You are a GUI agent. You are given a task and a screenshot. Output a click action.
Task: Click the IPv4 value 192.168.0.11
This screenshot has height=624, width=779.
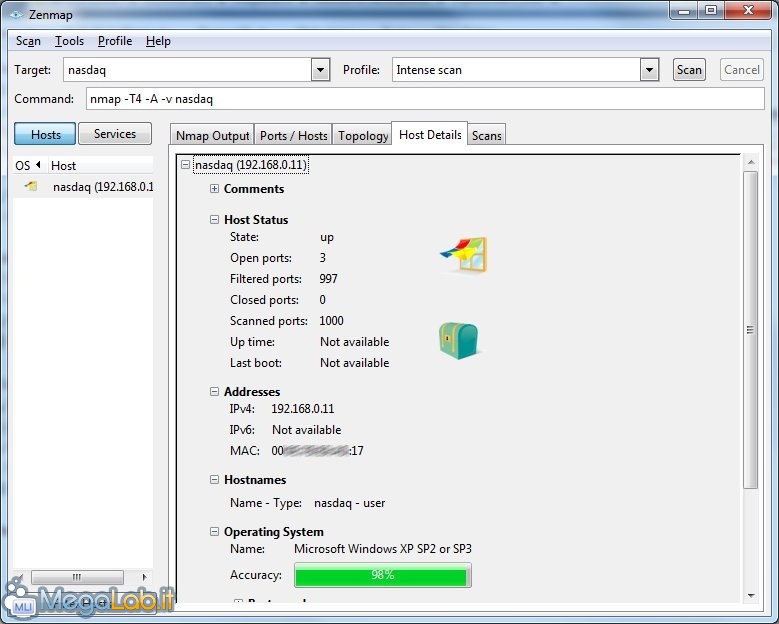[x=303, y=409]
